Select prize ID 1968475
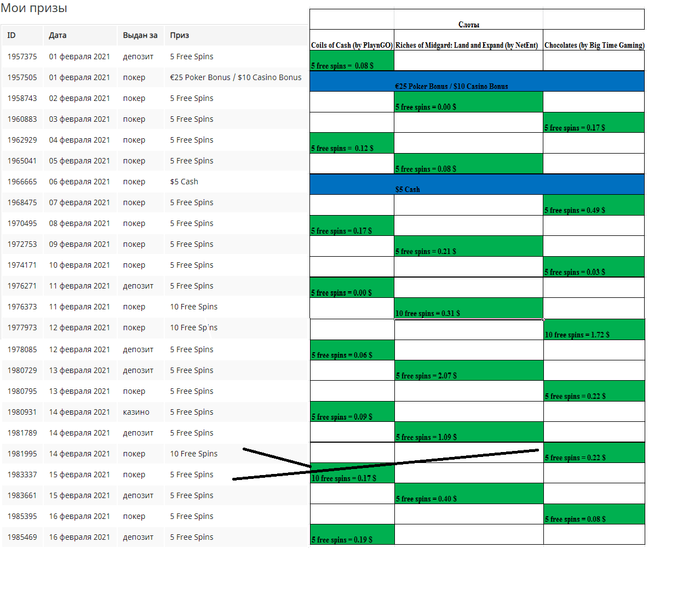Viewport: 700px width, 610px height. click(x=22, y=203)
